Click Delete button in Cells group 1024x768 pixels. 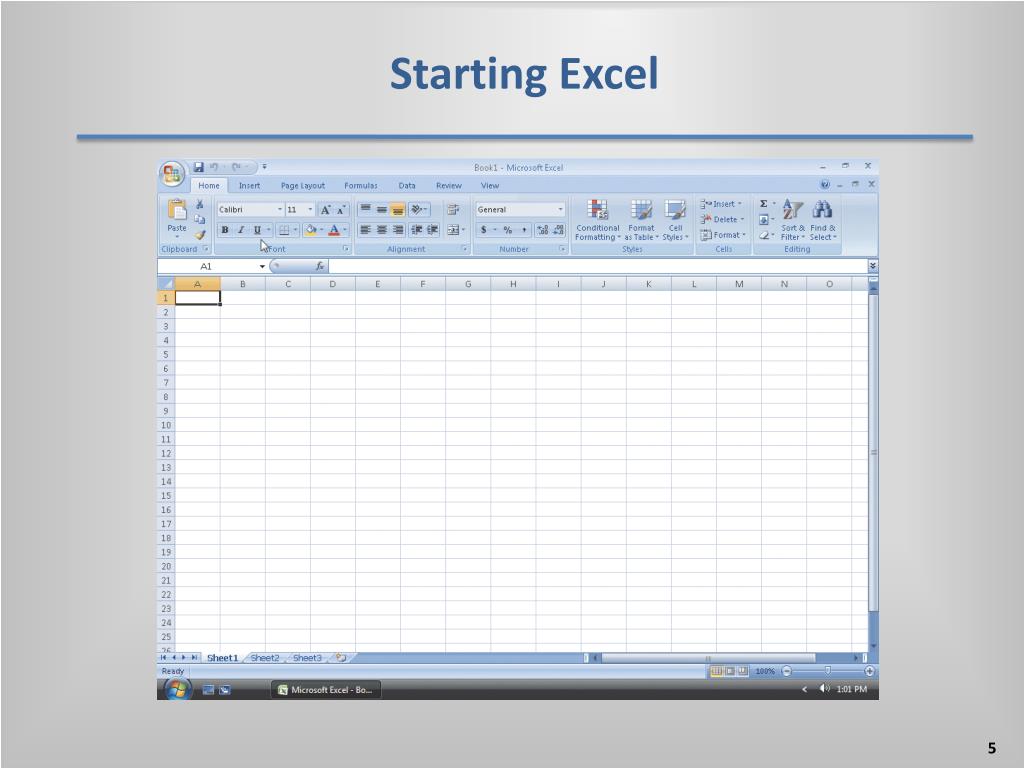tap(722, 219)
